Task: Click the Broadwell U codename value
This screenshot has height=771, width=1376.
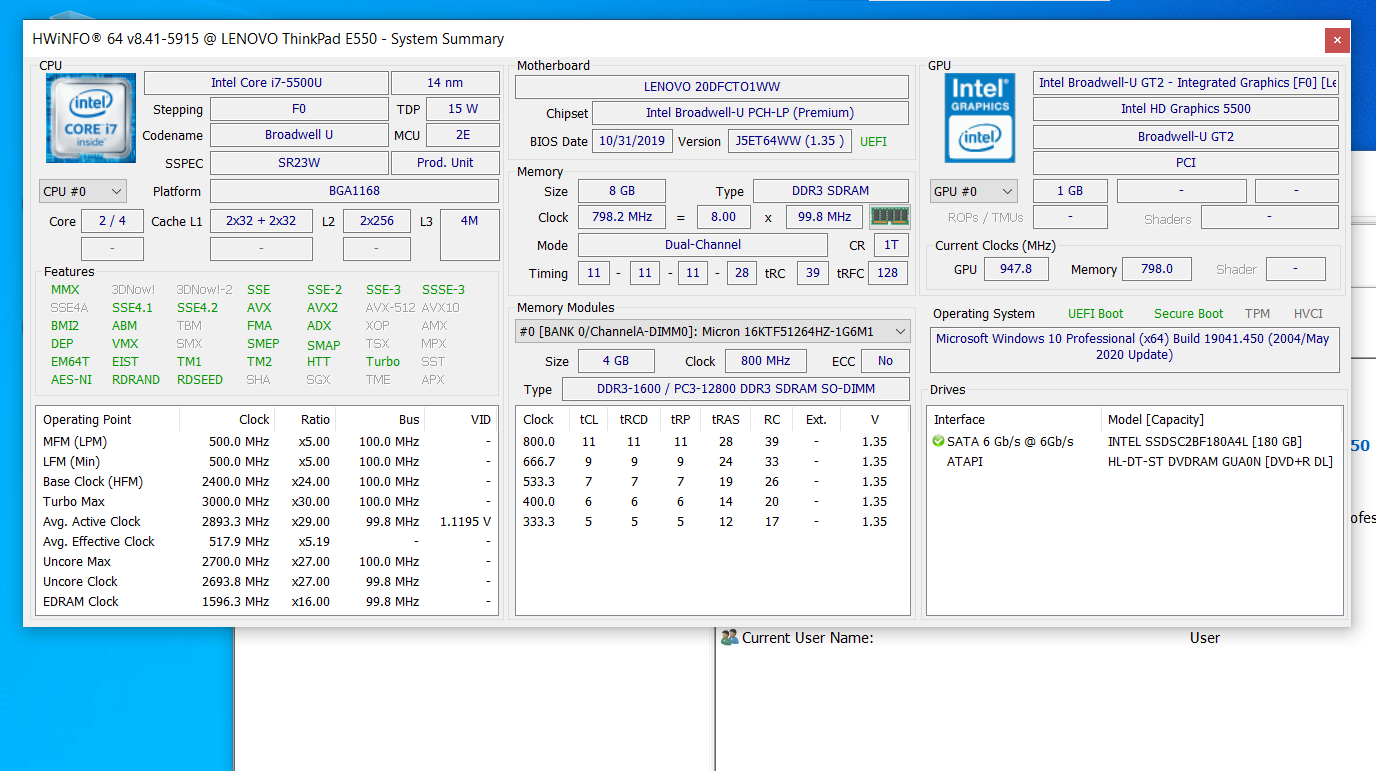Action: (299, 135)
